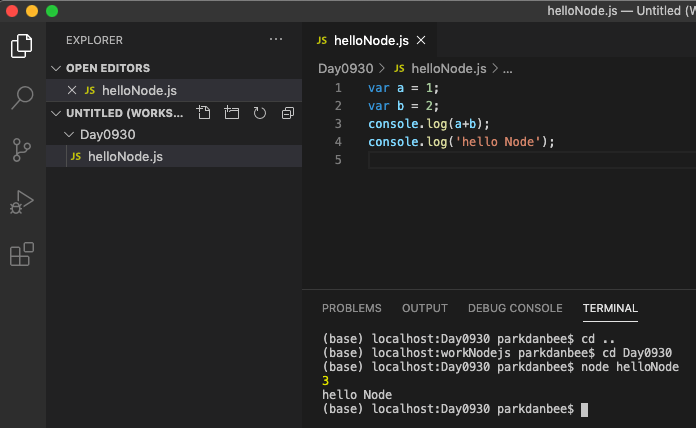Switch to the Debug Console tab
This screenshot has height=428, width=696.
[515, 308]
